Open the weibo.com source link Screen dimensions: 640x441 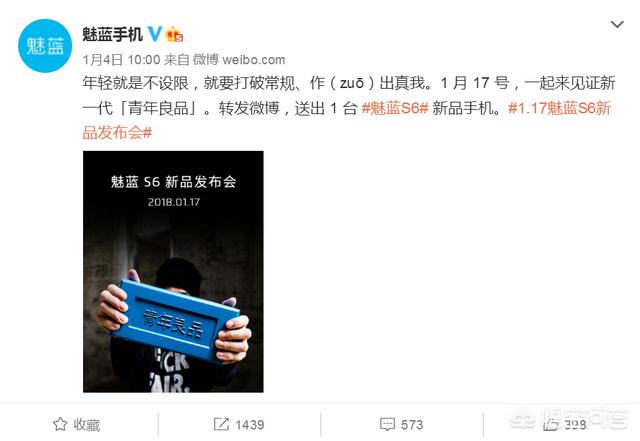(x=253, y=60)
